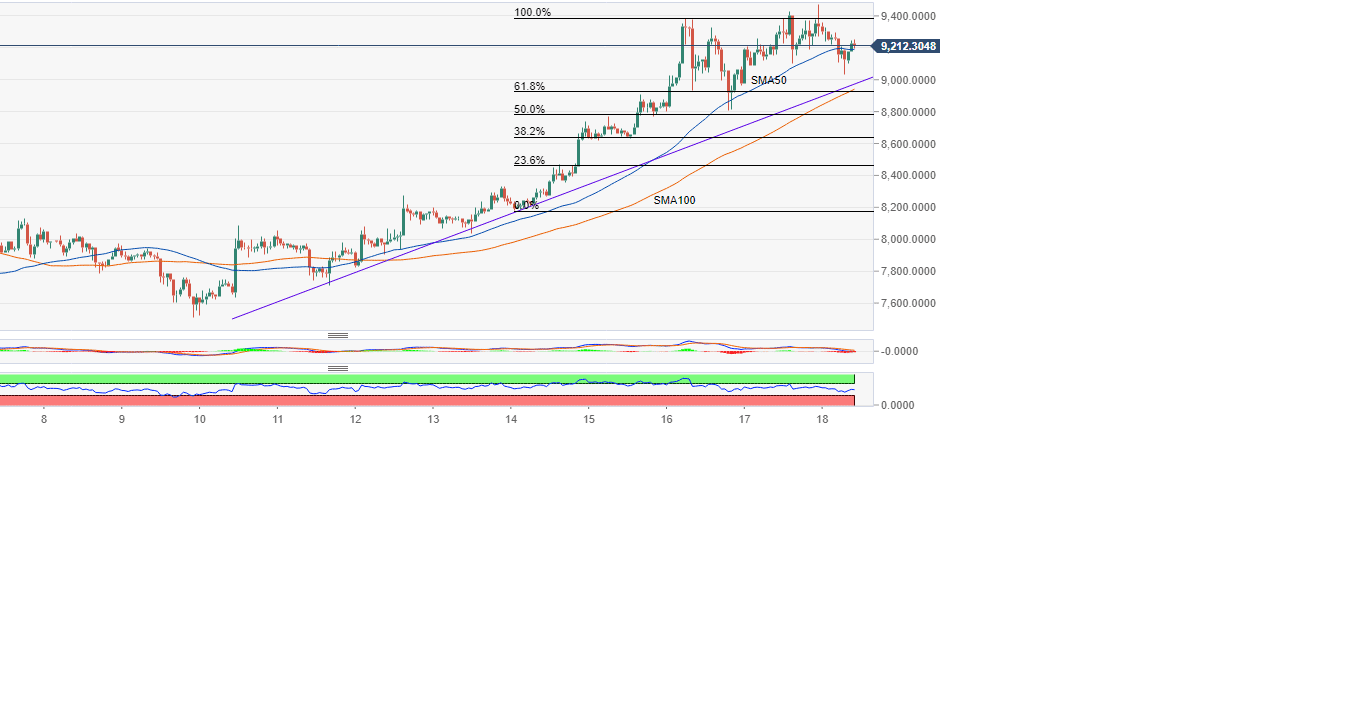Click the 0.0% Fibonacci base label
This screenshot has height=711, width=1366.
coord(526,206)
